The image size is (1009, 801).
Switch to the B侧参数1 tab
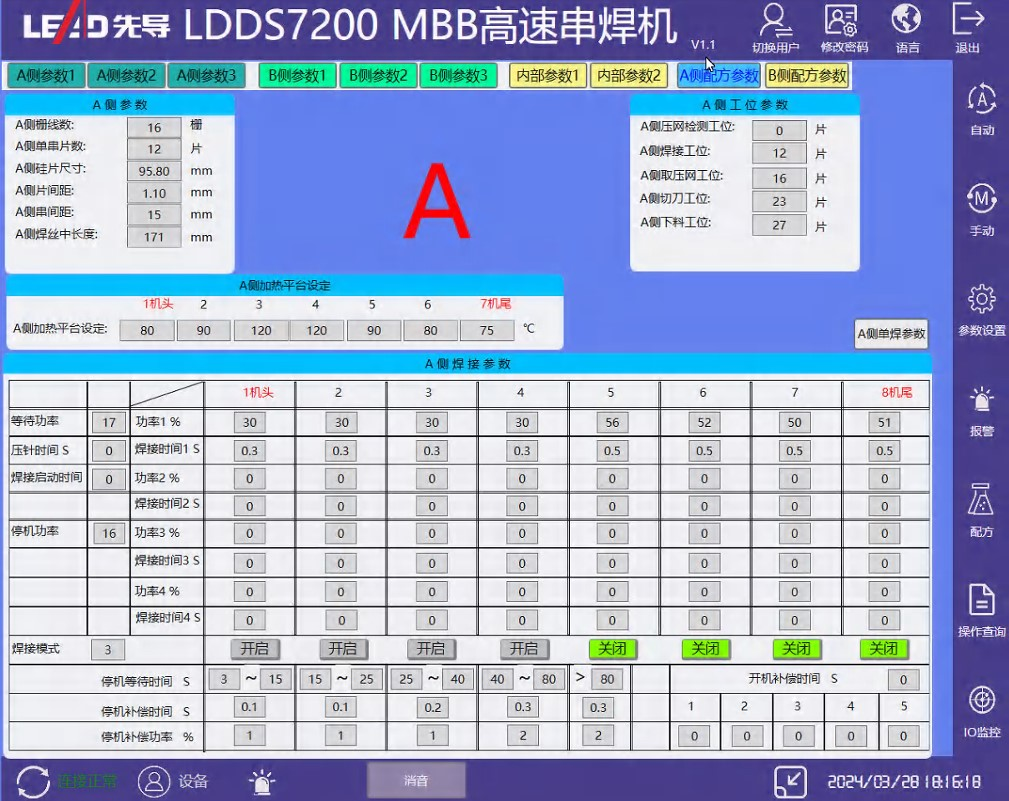tap(297, 76)
